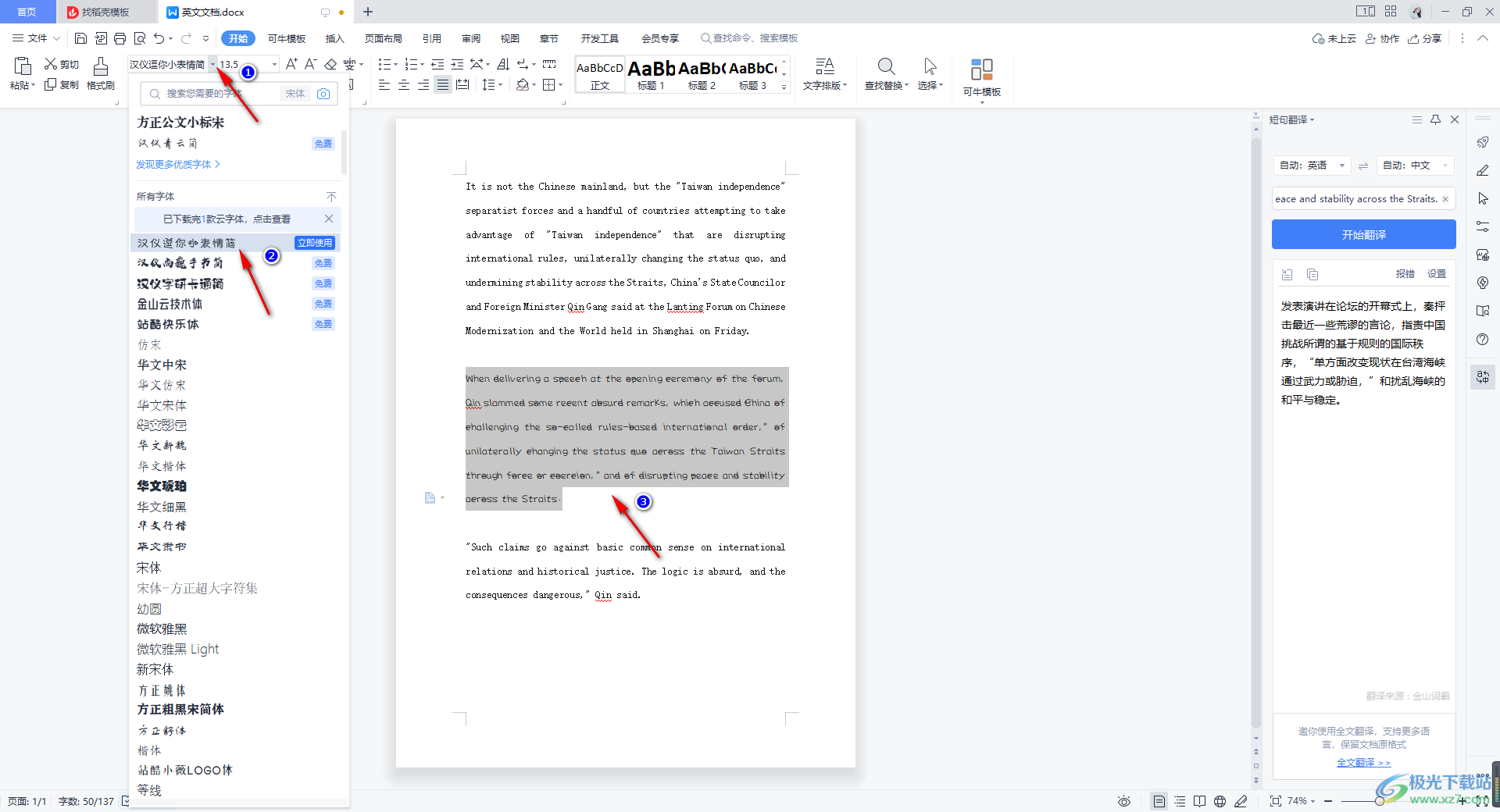Open the 审阅 ribbon tab
The image size is (1500, 812).
[x=470, y=37]
